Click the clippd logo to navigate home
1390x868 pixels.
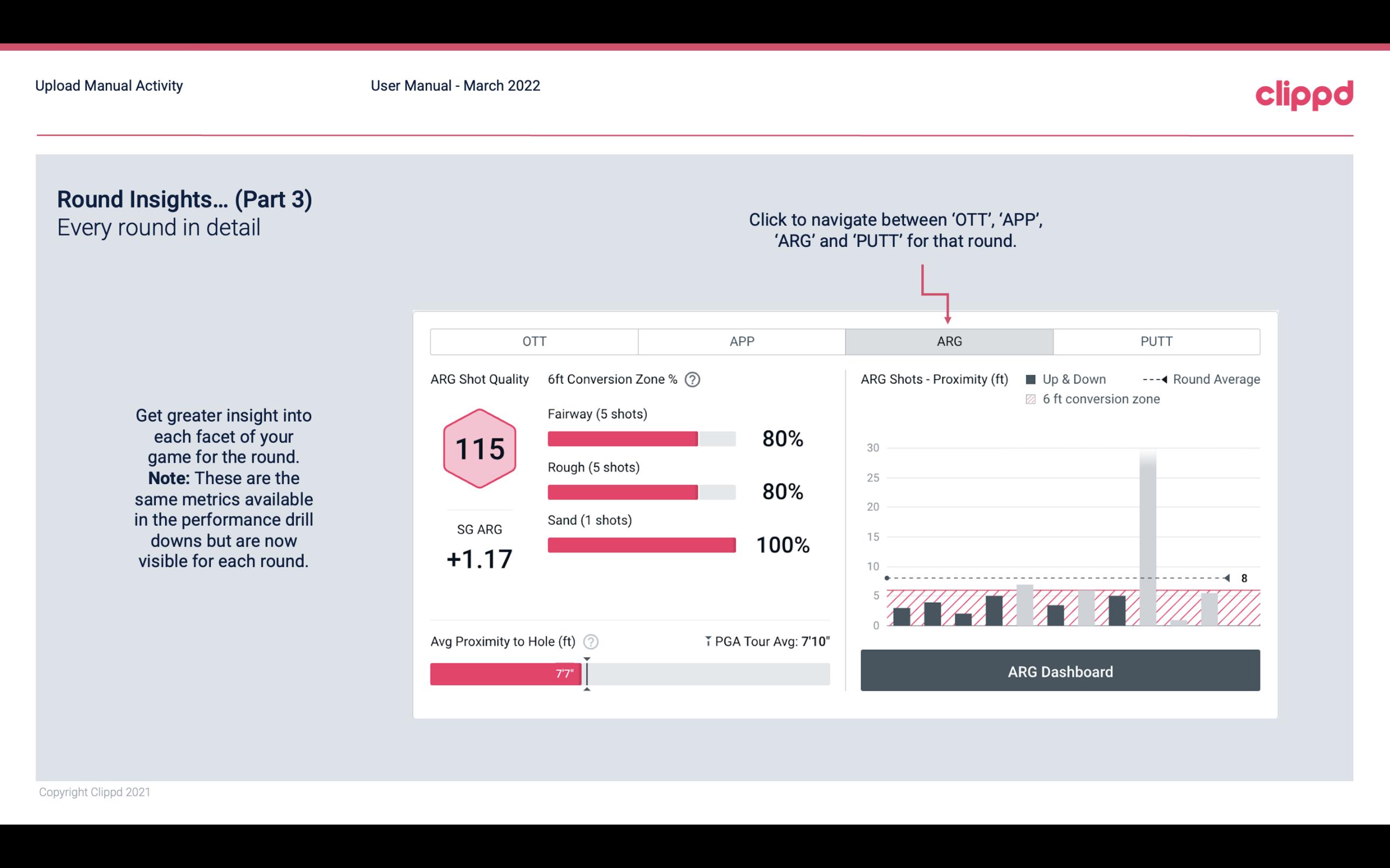1305,93
